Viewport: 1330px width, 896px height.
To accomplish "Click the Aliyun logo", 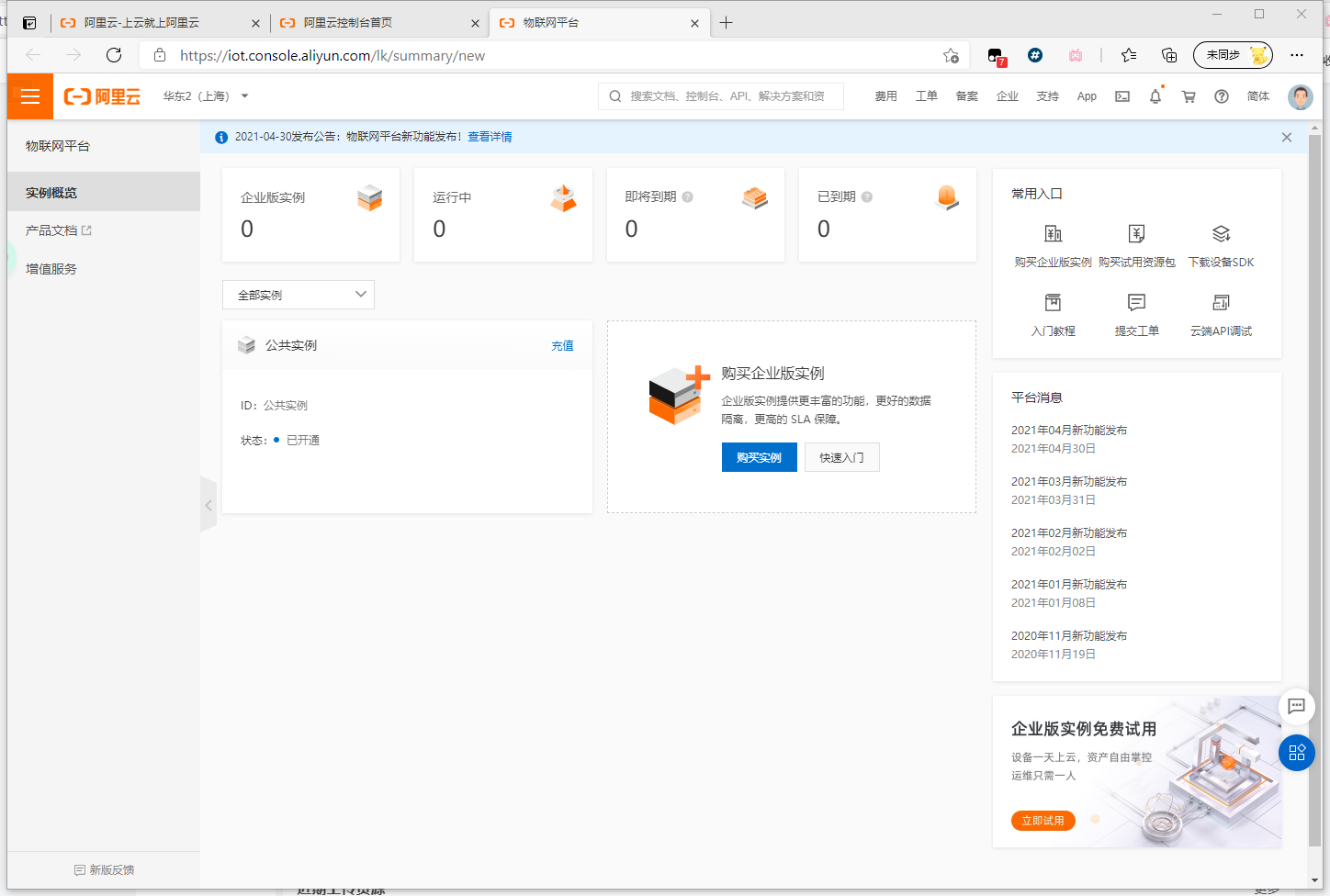I will 102,96.
